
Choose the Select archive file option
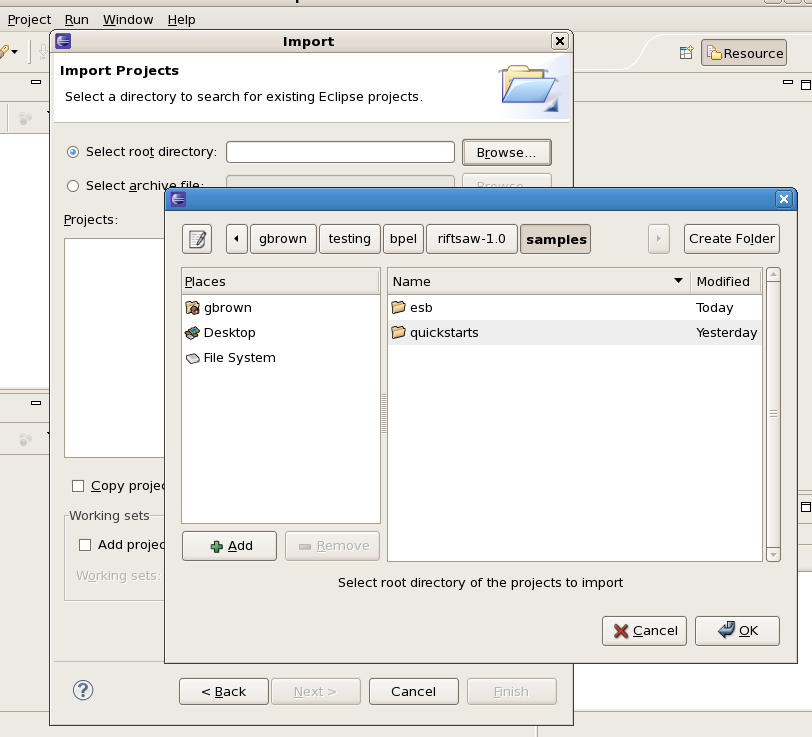(73, 186)
